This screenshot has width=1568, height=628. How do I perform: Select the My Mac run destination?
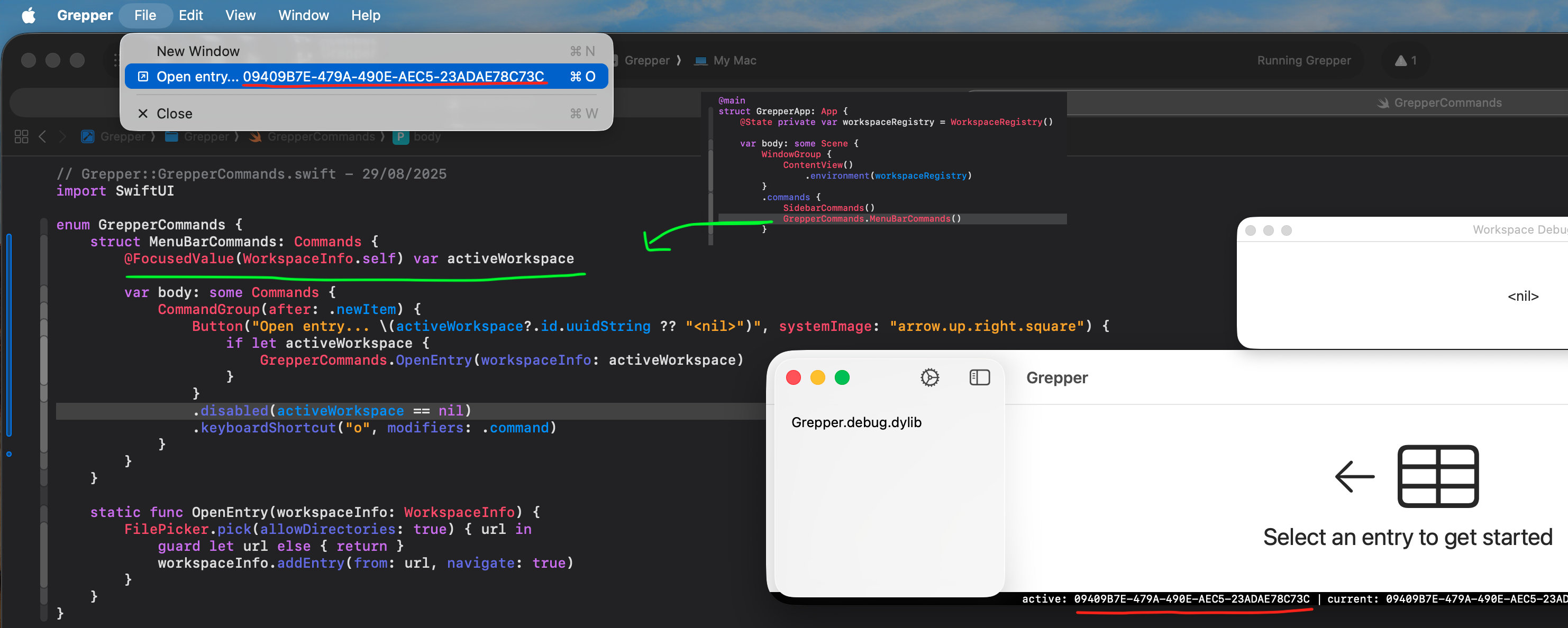pos(726,60)
